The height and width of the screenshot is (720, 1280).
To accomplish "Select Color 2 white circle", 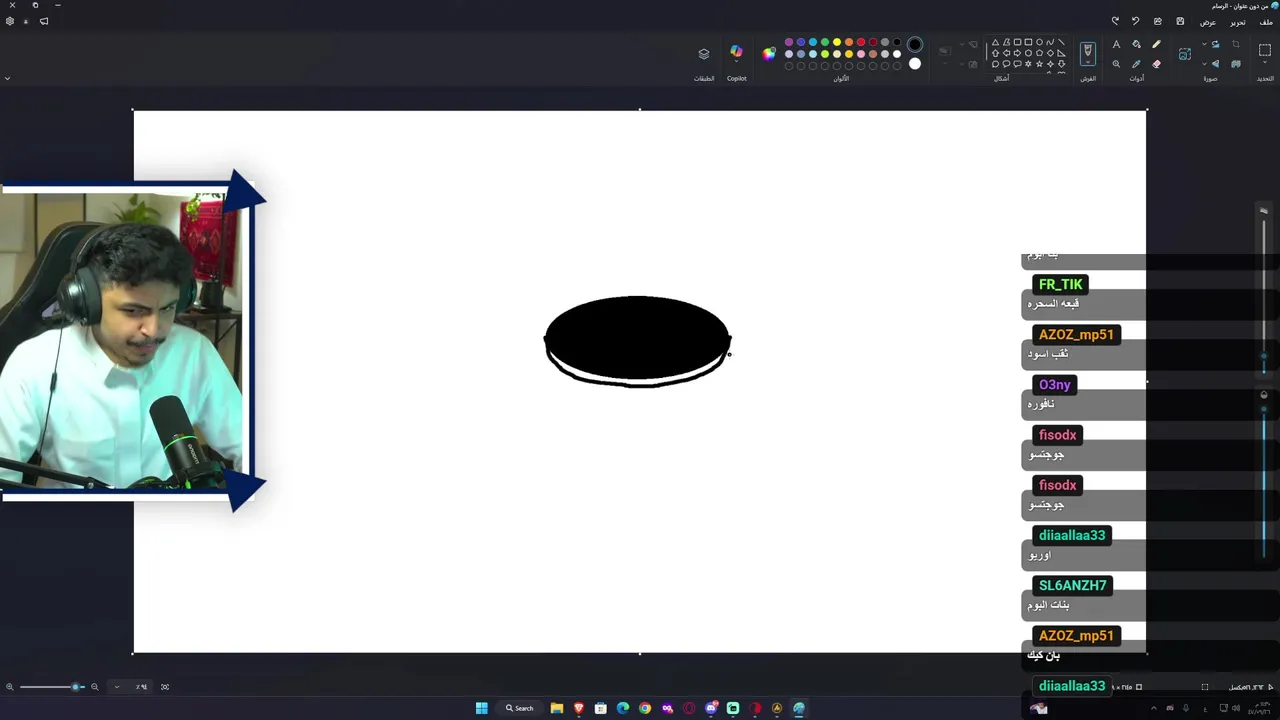I will point(915,64).
